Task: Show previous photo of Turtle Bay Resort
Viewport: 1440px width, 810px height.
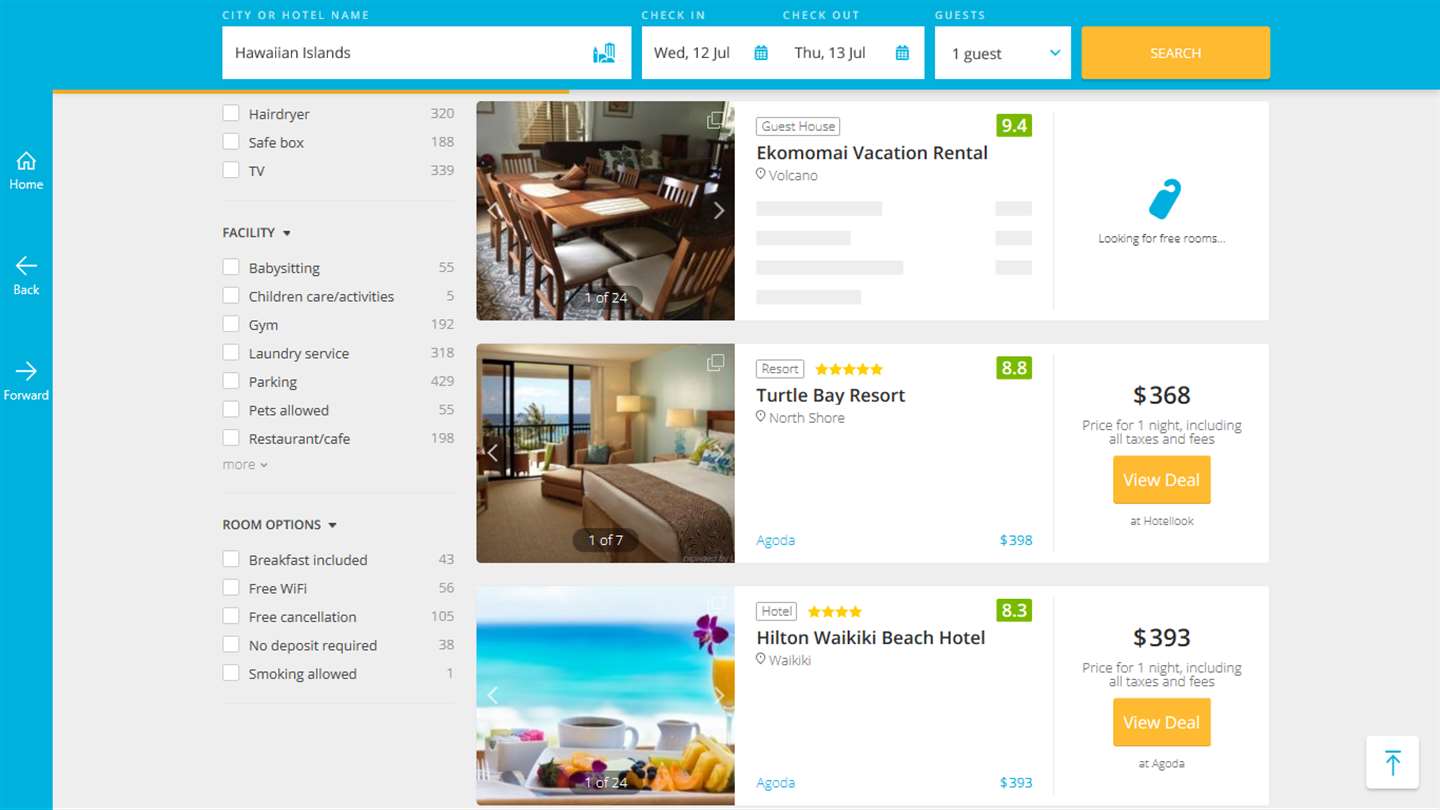Action: click(492, 453)
